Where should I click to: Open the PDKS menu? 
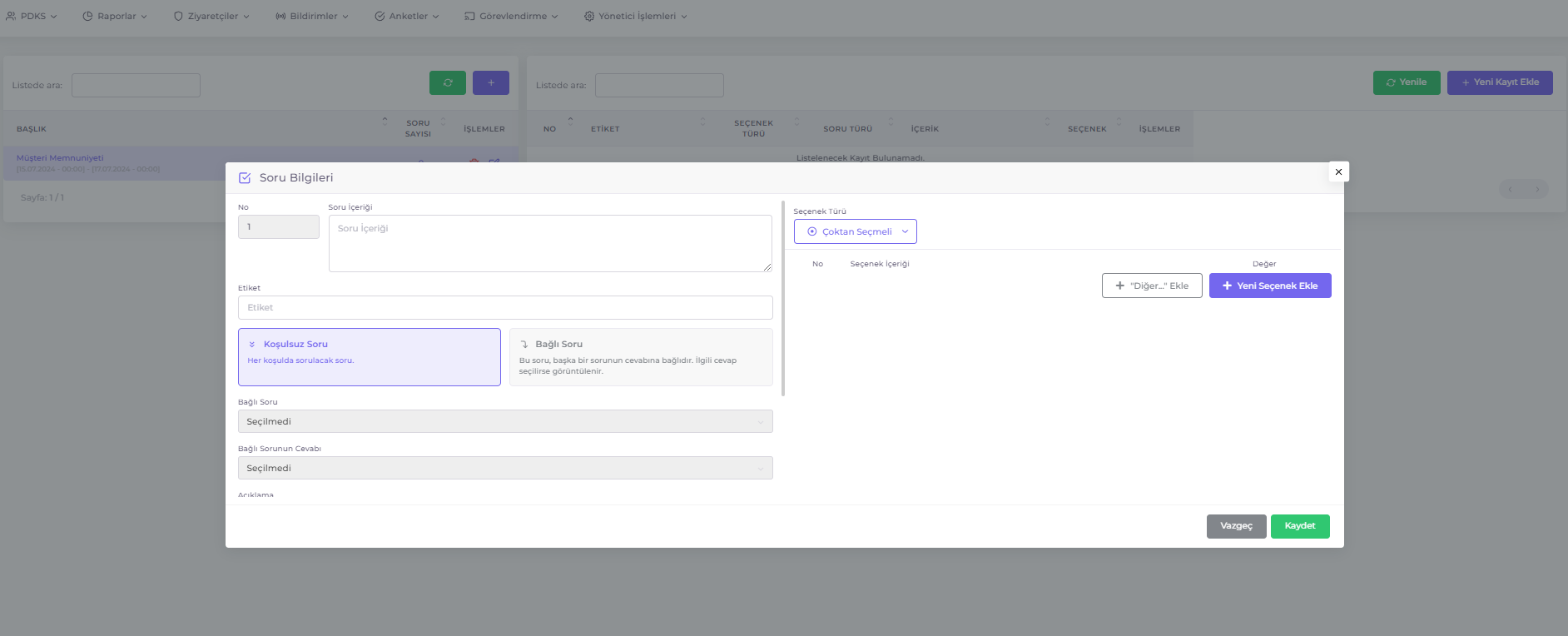click(32, 16)
